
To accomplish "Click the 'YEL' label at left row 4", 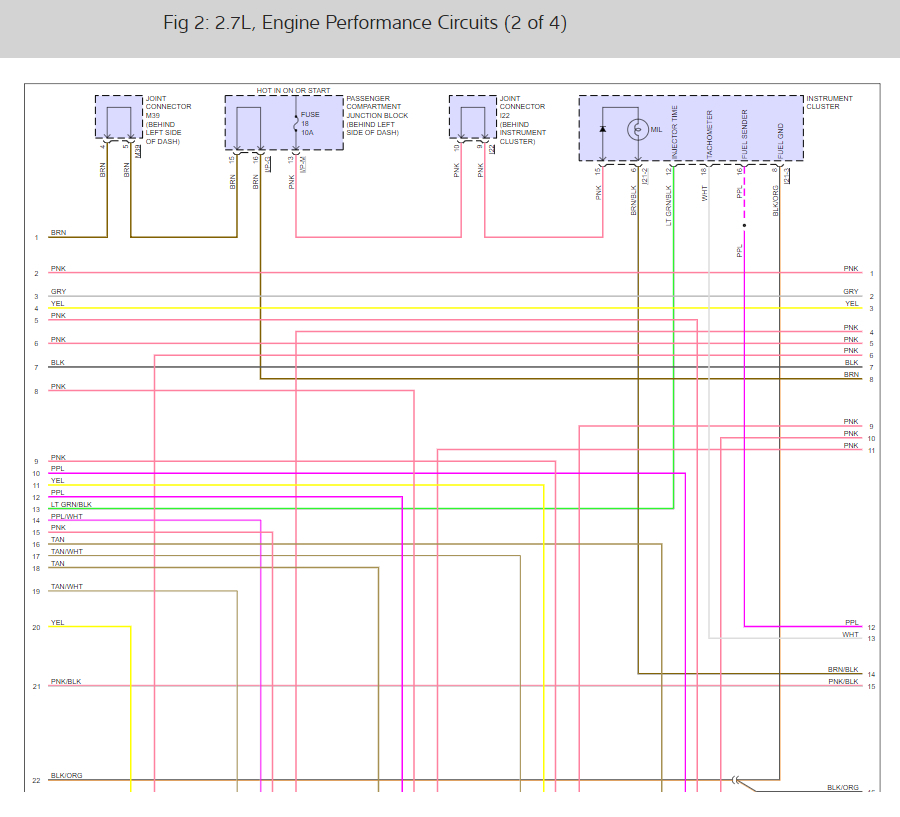I will click(57, 304).
